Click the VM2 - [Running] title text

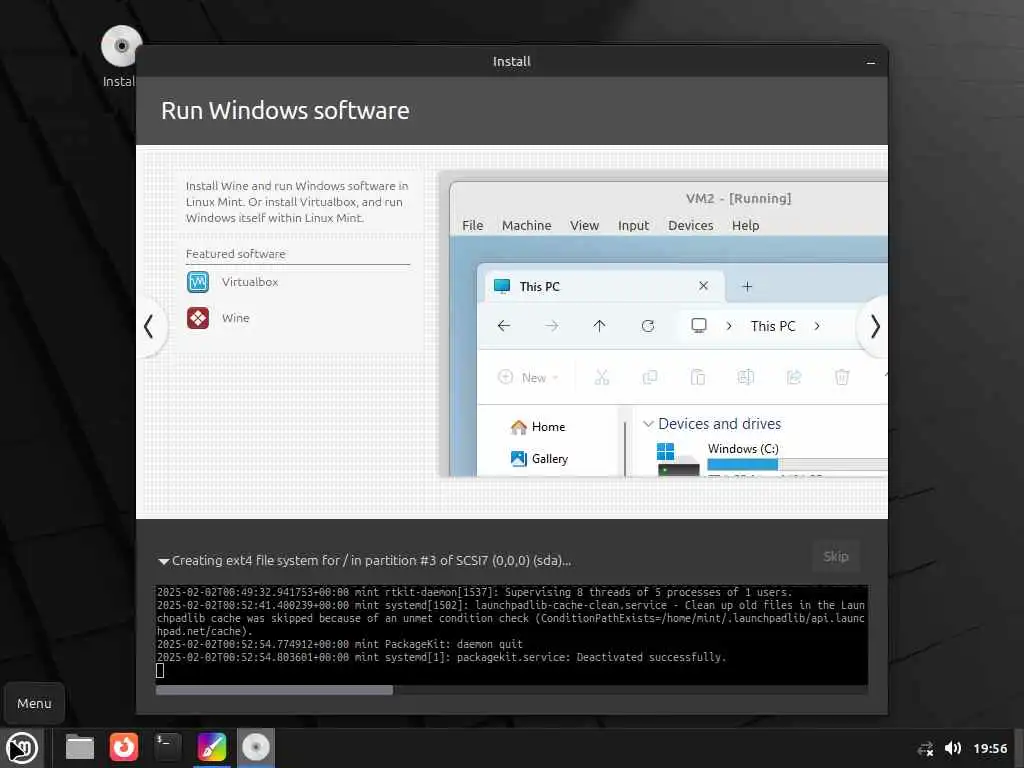(738, 199)
